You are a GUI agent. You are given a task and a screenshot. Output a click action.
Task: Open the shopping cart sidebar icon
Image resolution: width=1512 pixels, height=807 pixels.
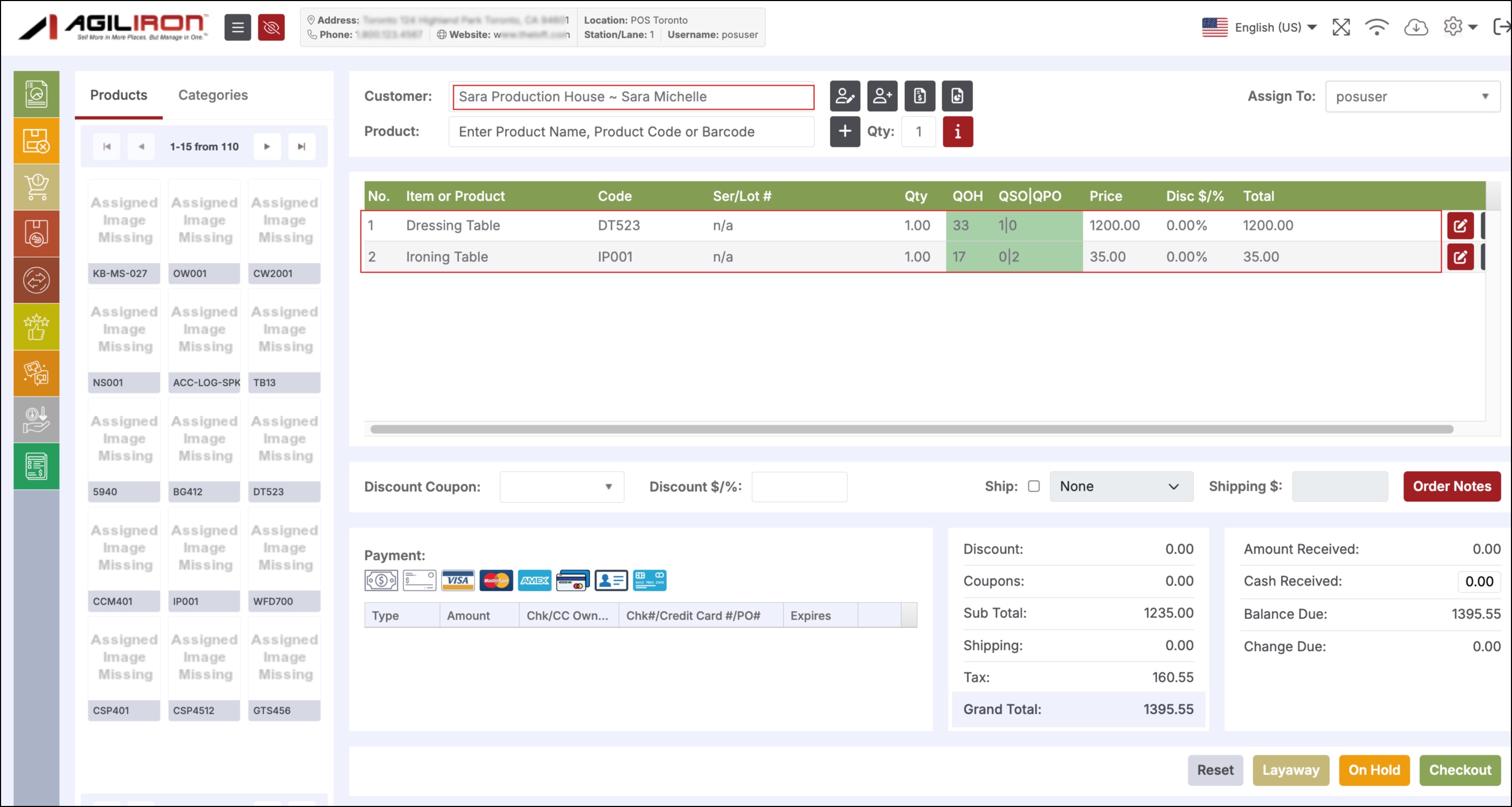tap(36, 187)
